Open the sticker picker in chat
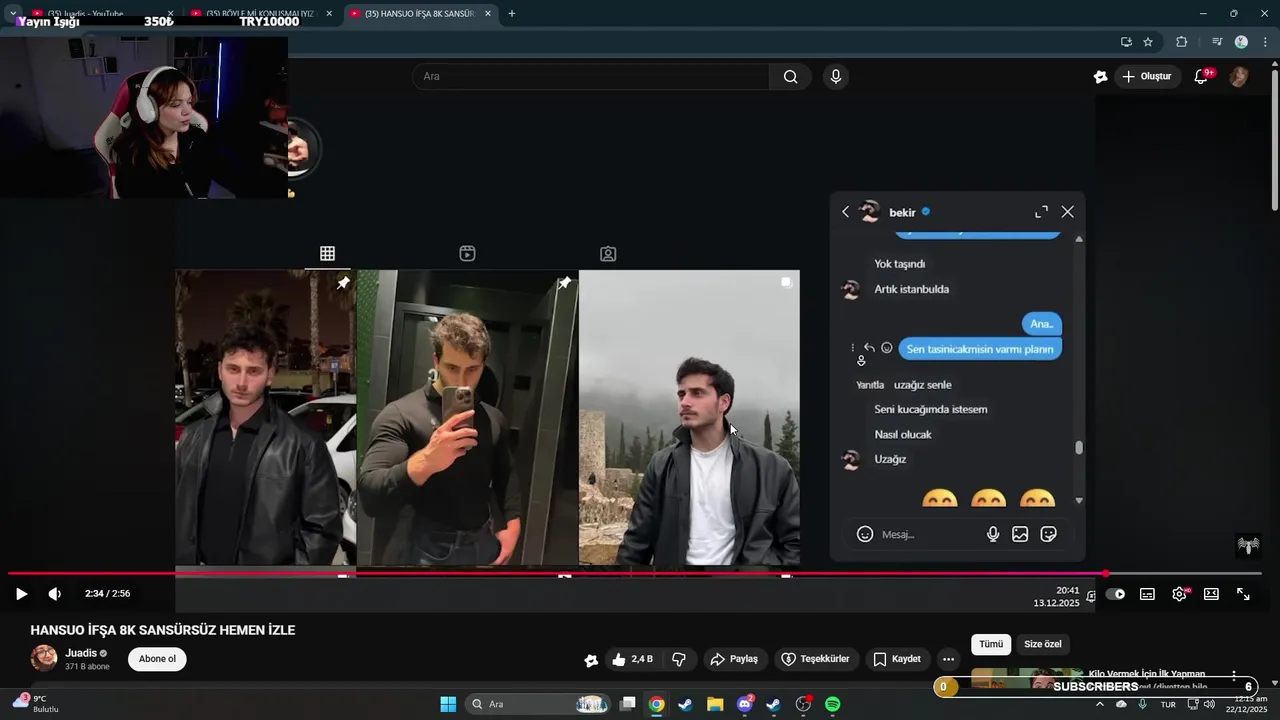This screenshot has width=1280, height=720. click(x=1049, y=534)
